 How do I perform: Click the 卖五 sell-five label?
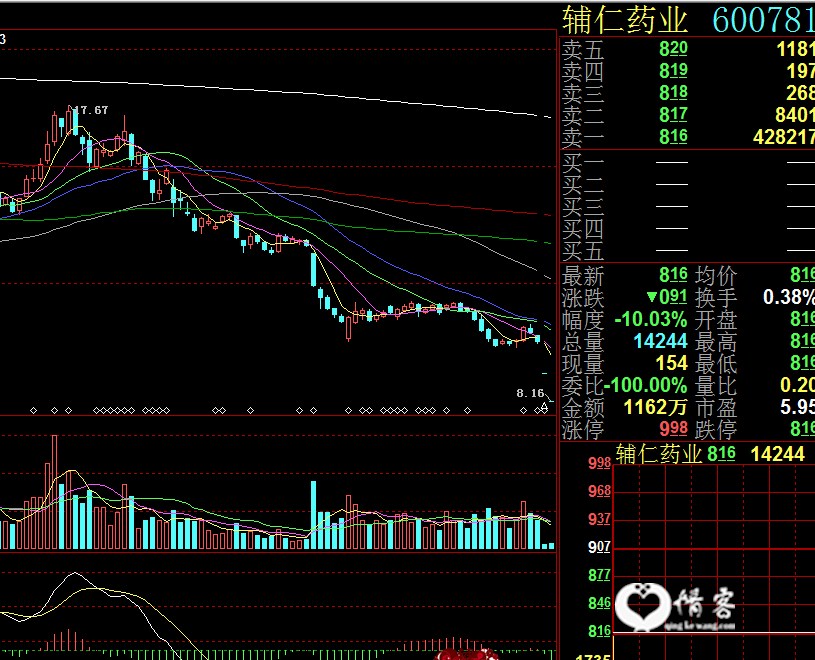pos(583,49)
